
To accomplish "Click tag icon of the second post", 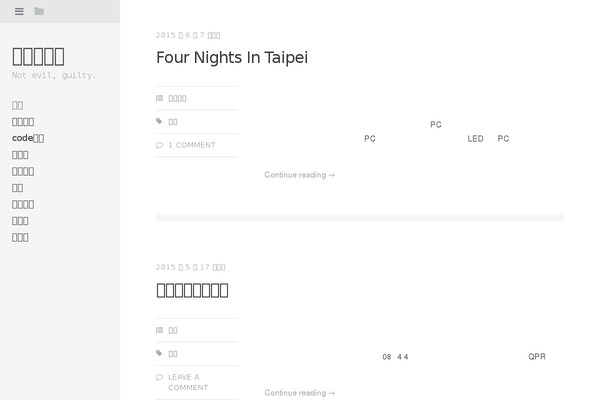I will 159,353.
